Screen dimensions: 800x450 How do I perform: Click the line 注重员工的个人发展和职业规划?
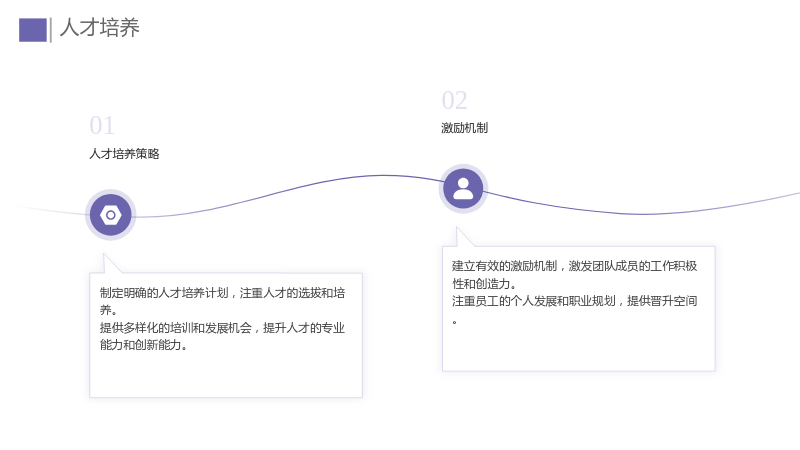(534, 301)
